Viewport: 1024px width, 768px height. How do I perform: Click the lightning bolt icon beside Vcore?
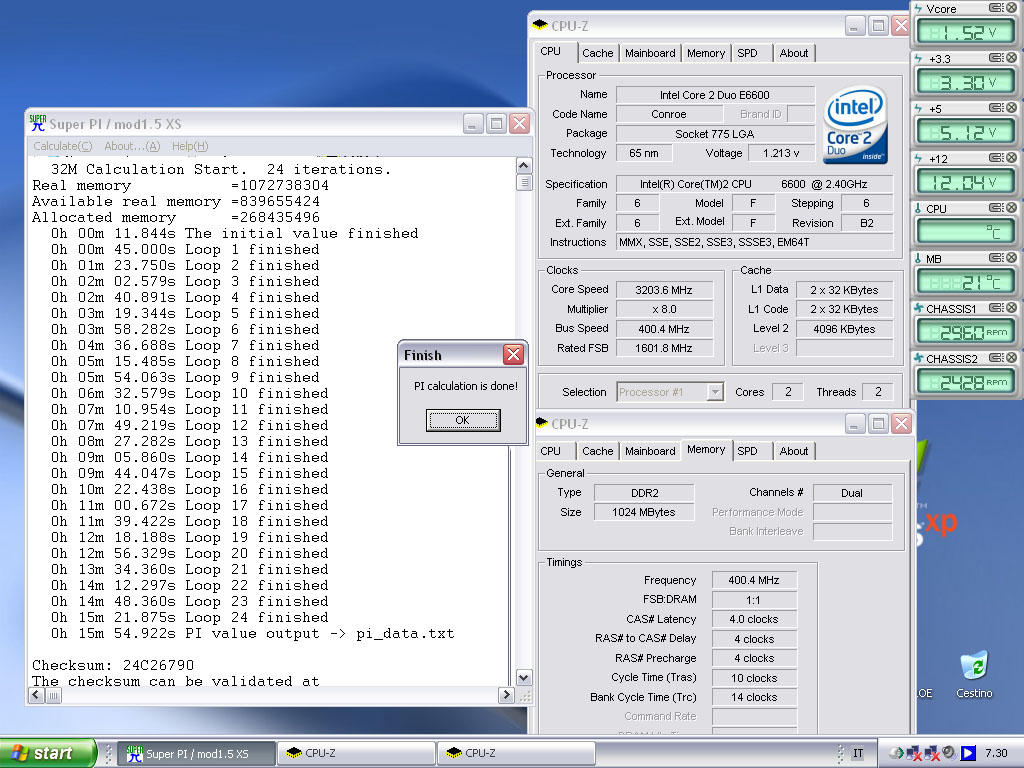point(918,8)
